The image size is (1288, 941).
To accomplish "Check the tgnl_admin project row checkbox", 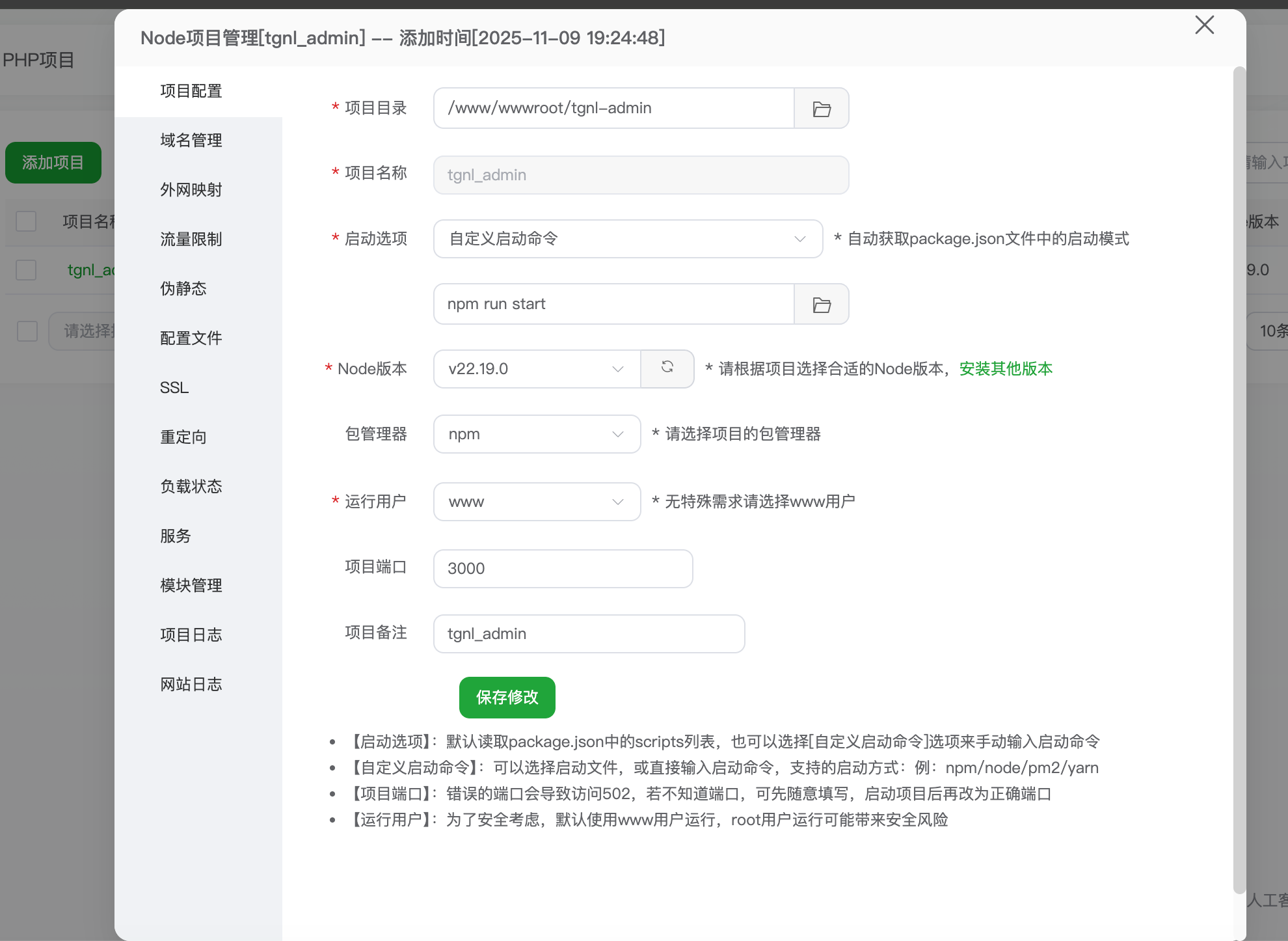I will (x=25, y=269).
